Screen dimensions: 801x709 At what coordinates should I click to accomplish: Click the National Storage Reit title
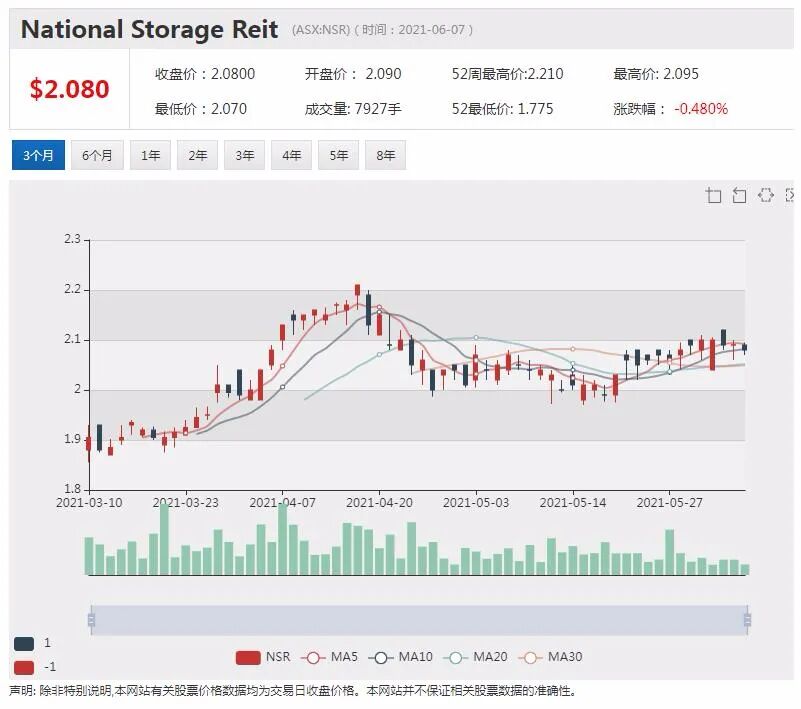[x=150, y=29]
